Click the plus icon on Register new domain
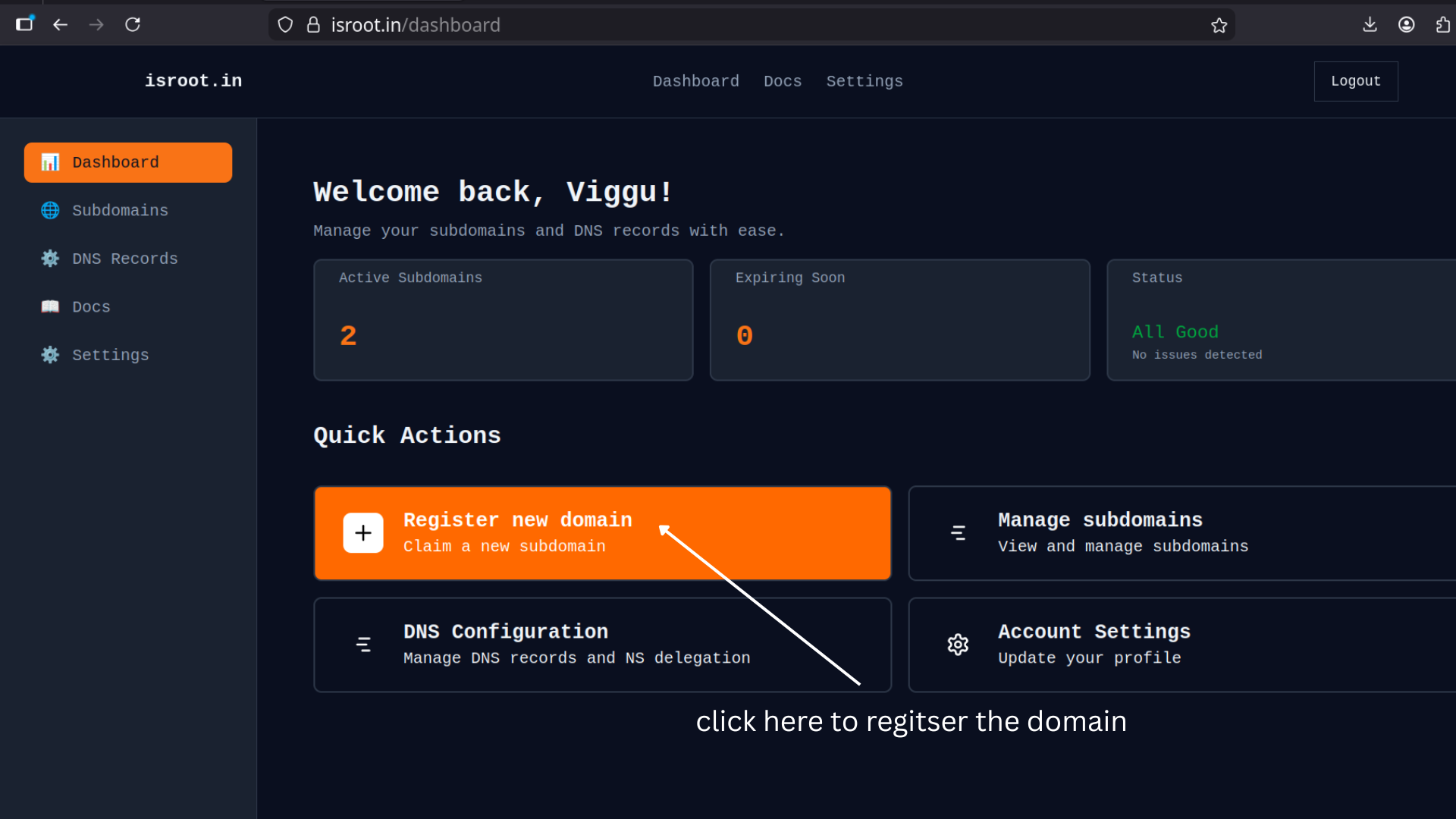 tap(363, 533)
